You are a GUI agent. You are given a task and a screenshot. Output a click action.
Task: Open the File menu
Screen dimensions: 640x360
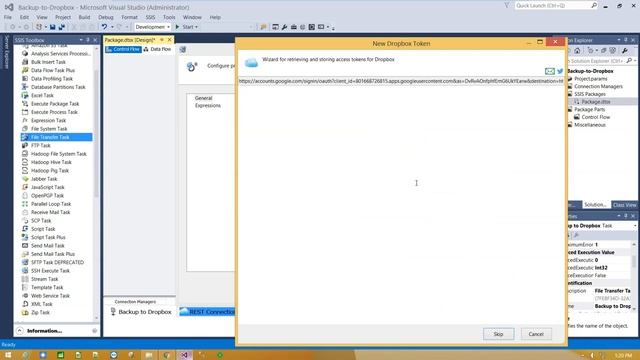[8, 17]
